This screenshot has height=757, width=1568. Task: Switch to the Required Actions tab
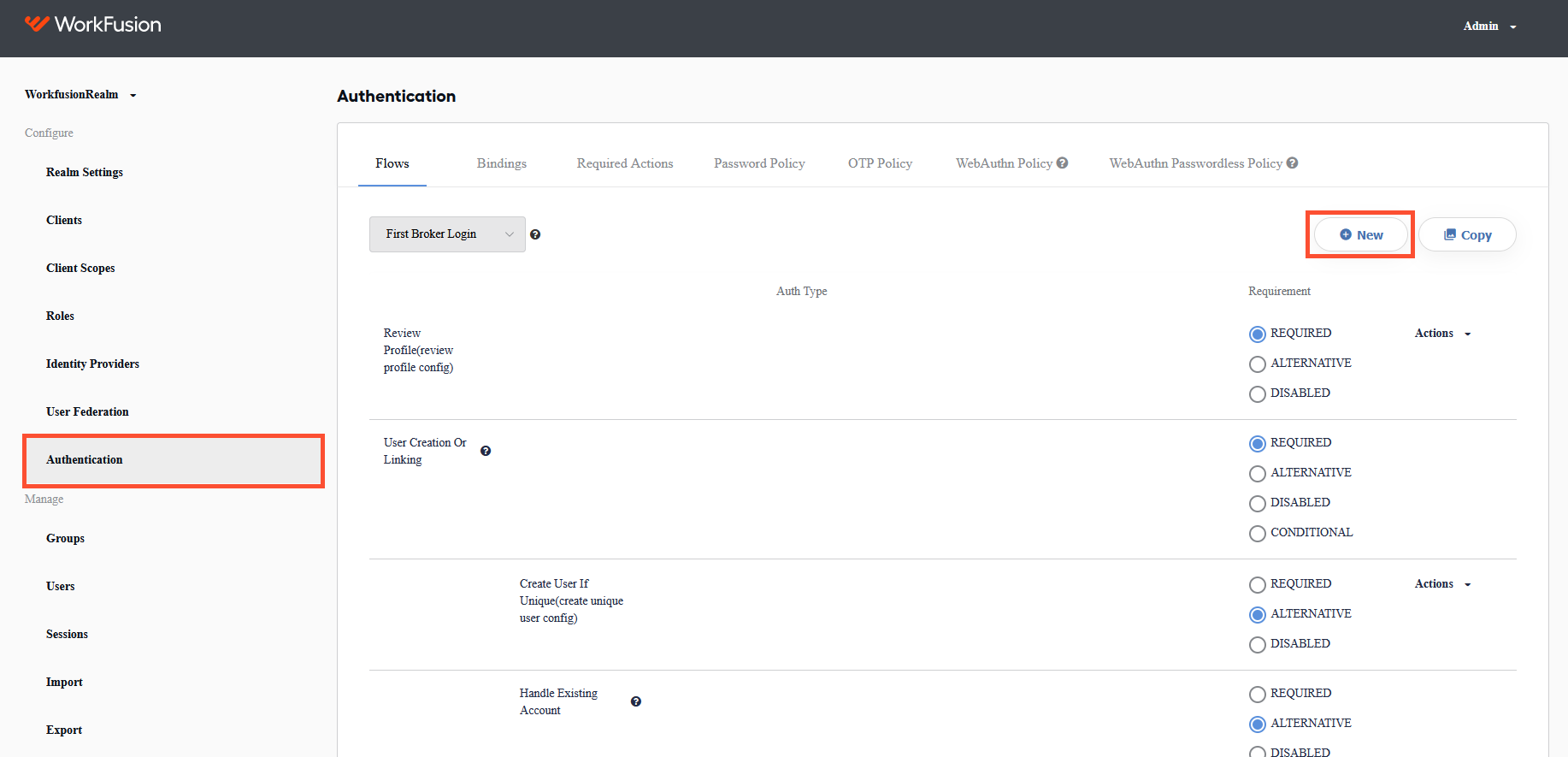point(625,163)
